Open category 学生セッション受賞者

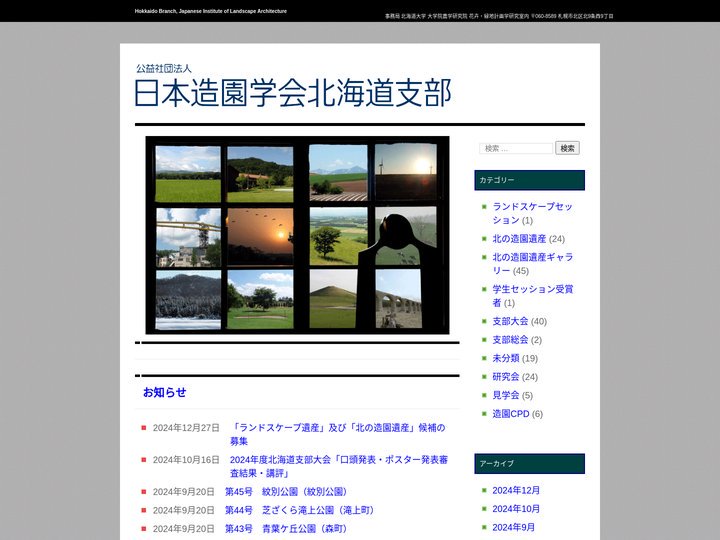(x=532, y=296)
